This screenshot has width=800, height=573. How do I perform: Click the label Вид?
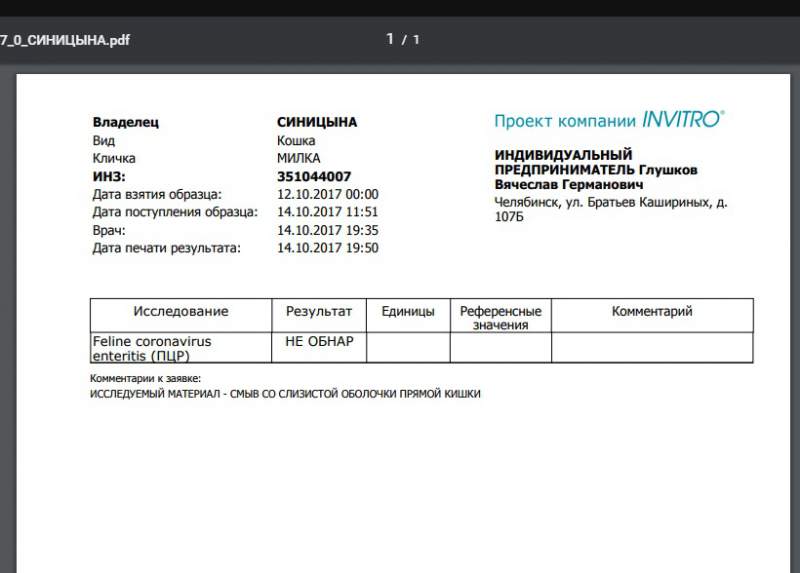pos(104,140)
